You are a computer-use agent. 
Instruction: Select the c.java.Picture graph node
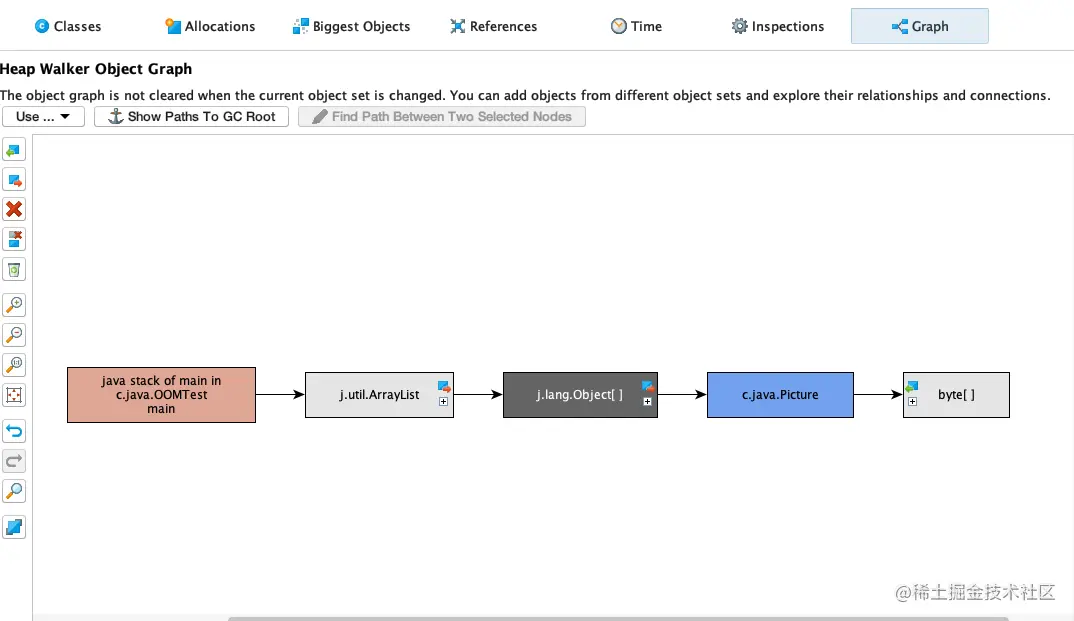(780, 395)
